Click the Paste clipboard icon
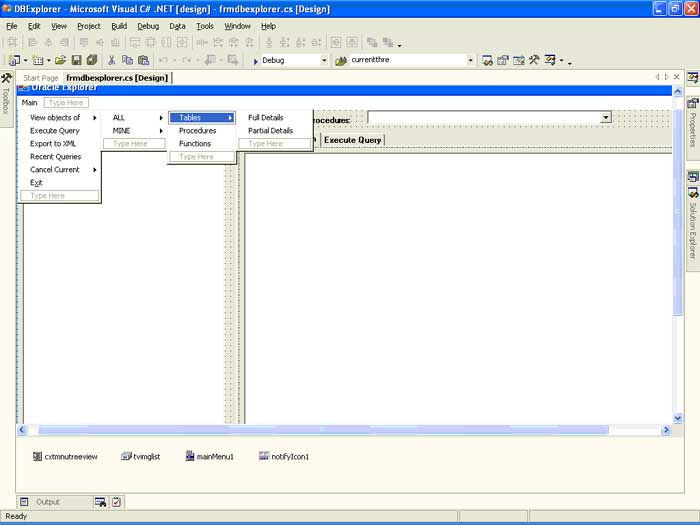This screenshot has height=525, width=700. click(143, 60)
